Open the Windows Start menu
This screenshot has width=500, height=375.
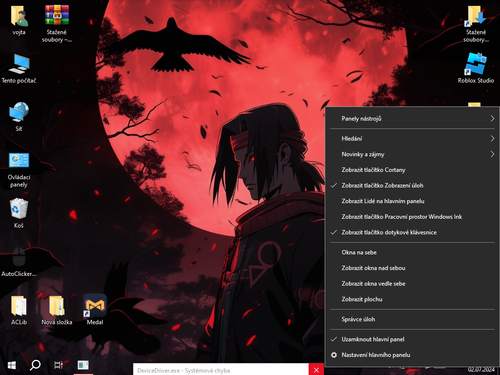12,365
